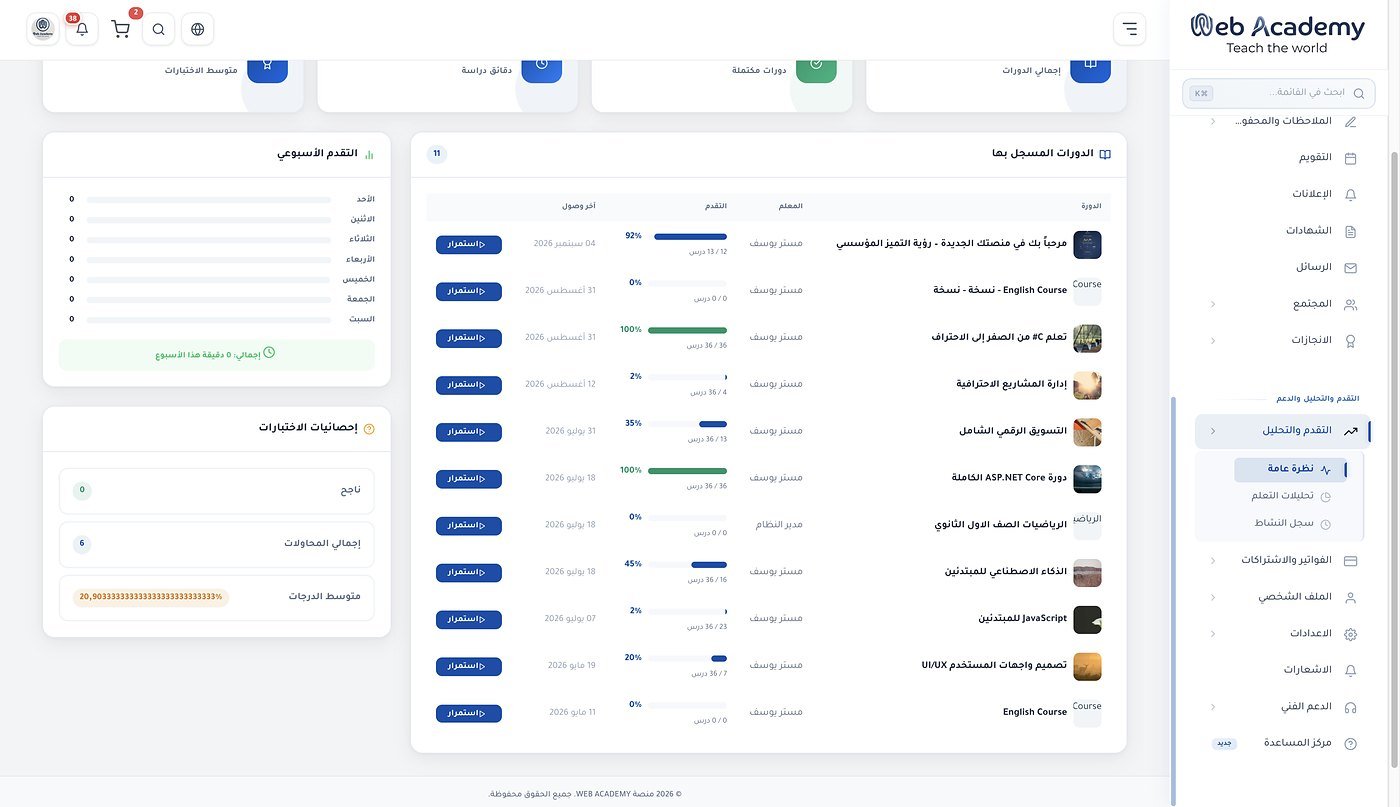Click the trend chart icon beside التقدم والتحليل
The image size is (1400, 807).
point(1350,431)
